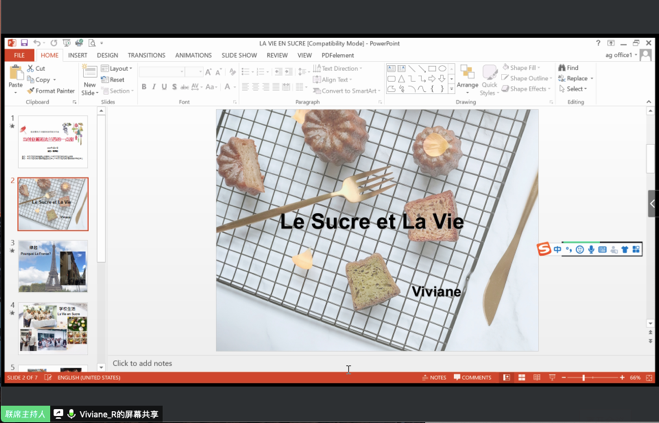Select slide 3 thumbnail with Eiffel Tower

pyautogui.click(x=53, y=266)
